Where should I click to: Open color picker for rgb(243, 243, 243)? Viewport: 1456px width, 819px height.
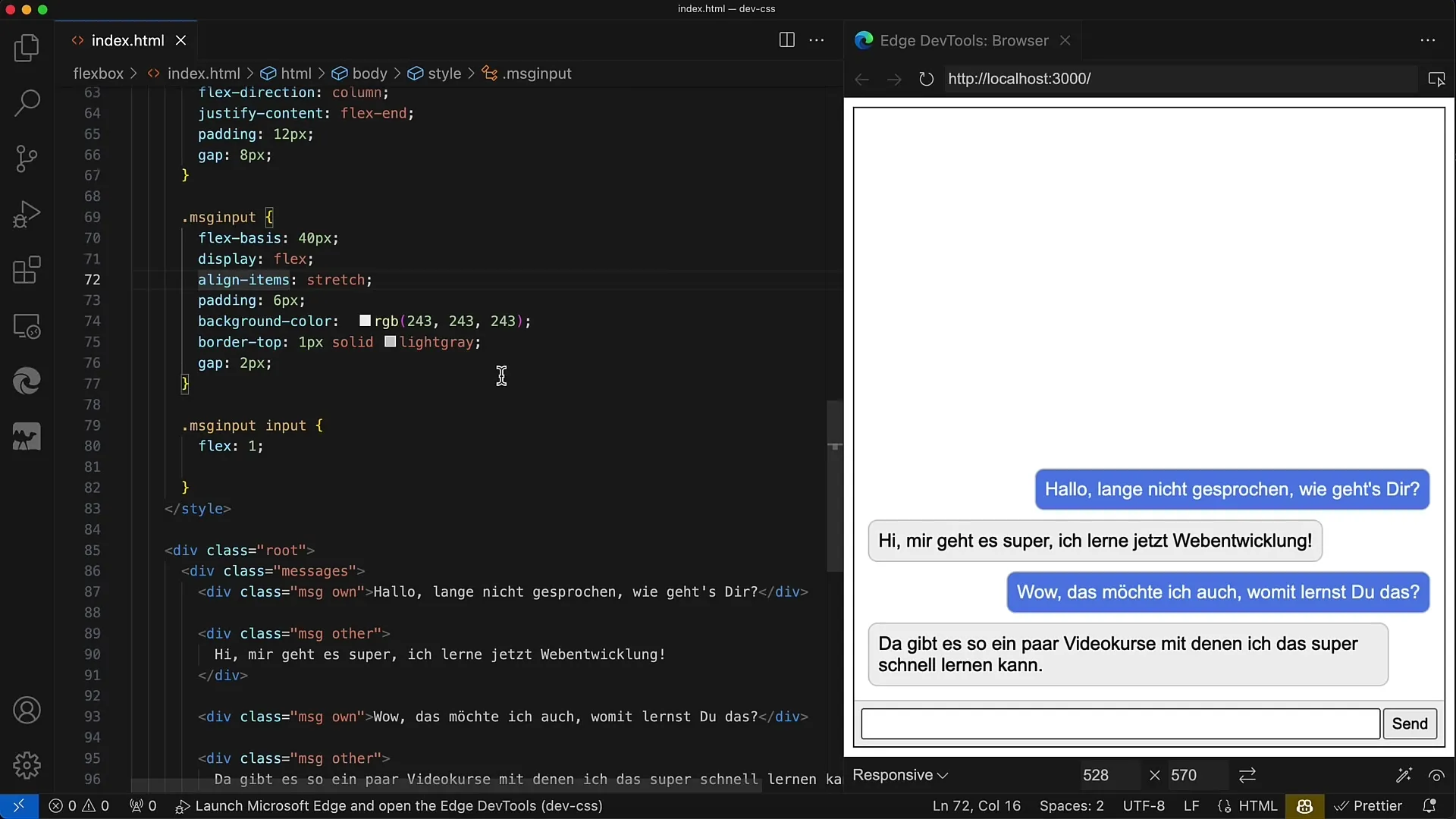pos(365,321)
